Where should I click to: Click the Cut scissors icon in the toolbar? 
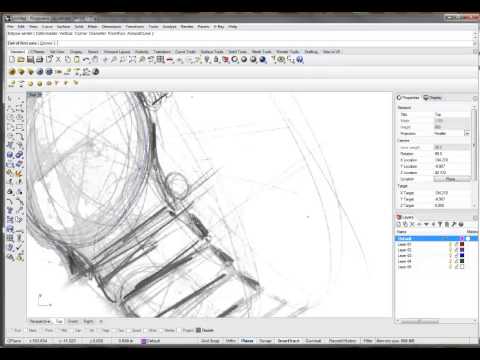(58, 60)
